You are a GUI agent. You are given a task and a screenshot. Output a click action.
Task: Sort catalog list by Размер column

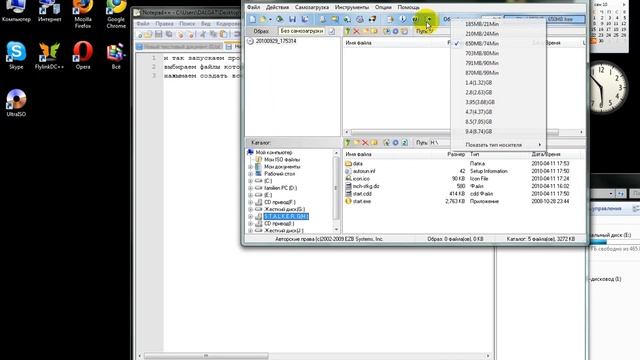(456, 154)
